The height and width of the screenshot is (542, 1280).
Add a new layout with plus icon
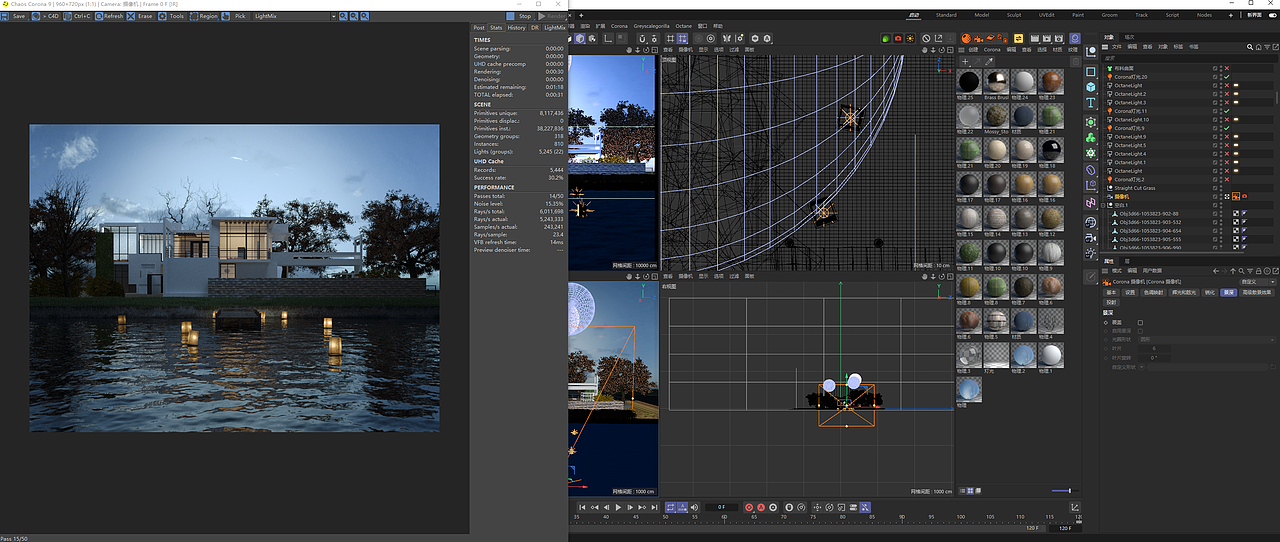(x=1230, y=15)
